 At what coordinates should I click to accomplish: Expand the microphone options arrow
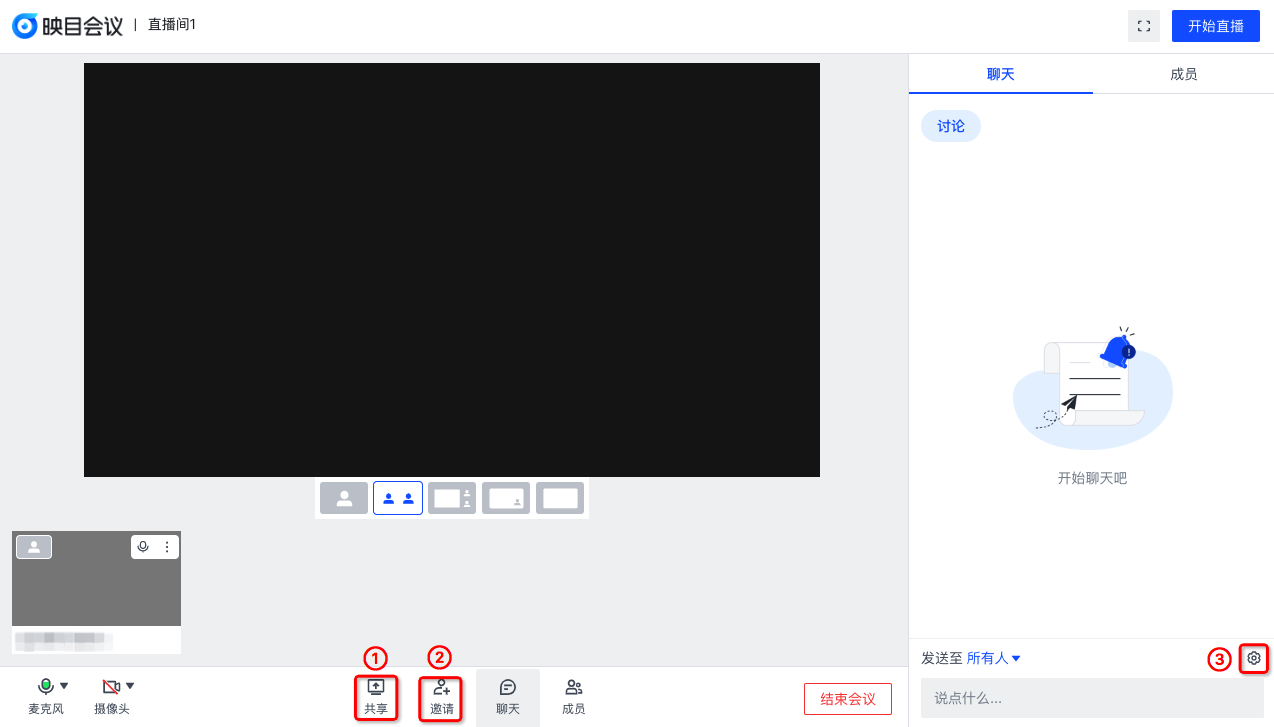(x=64, y=686)
